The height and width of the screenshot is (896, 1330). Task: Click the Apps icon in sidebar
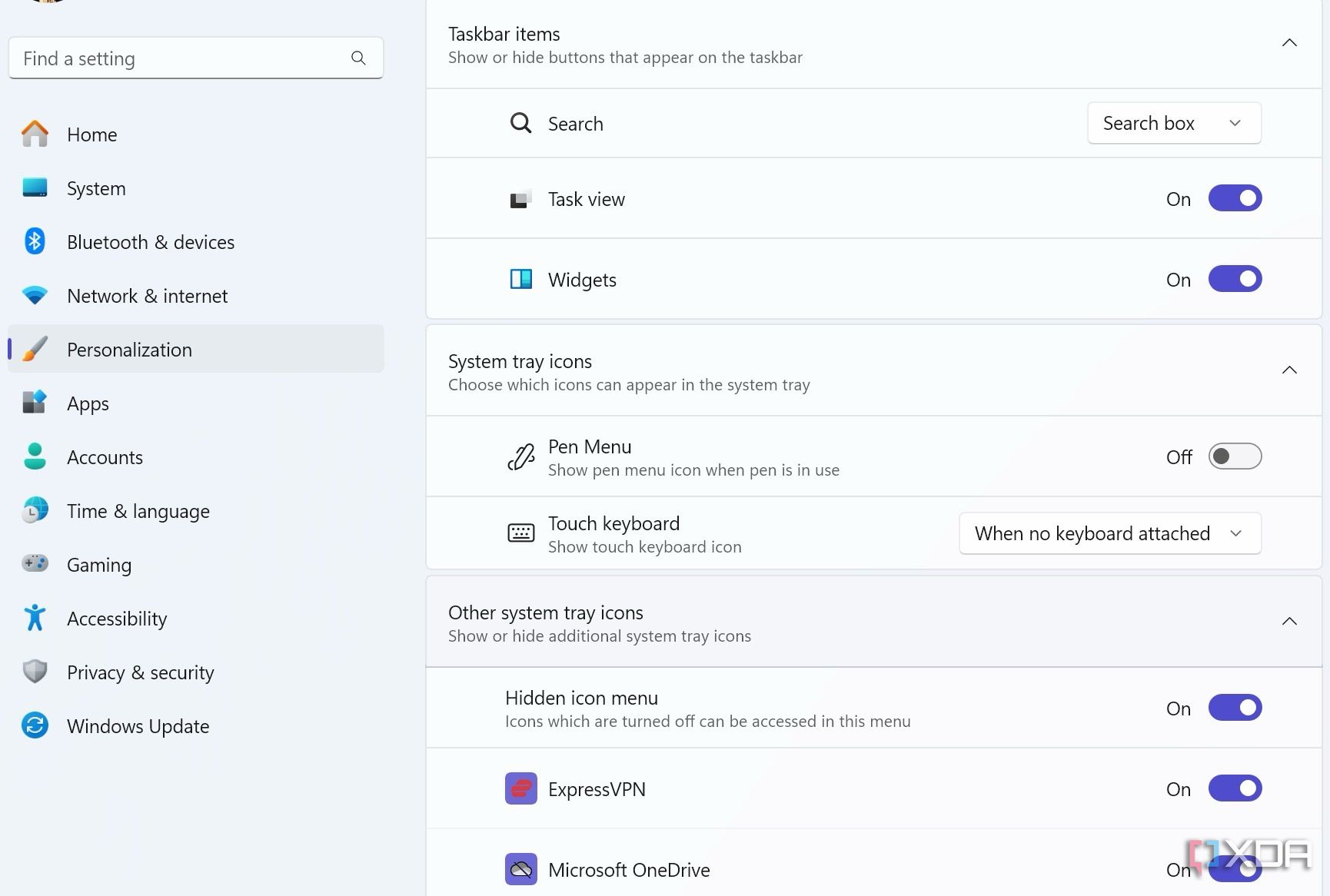tap(35, 402)
